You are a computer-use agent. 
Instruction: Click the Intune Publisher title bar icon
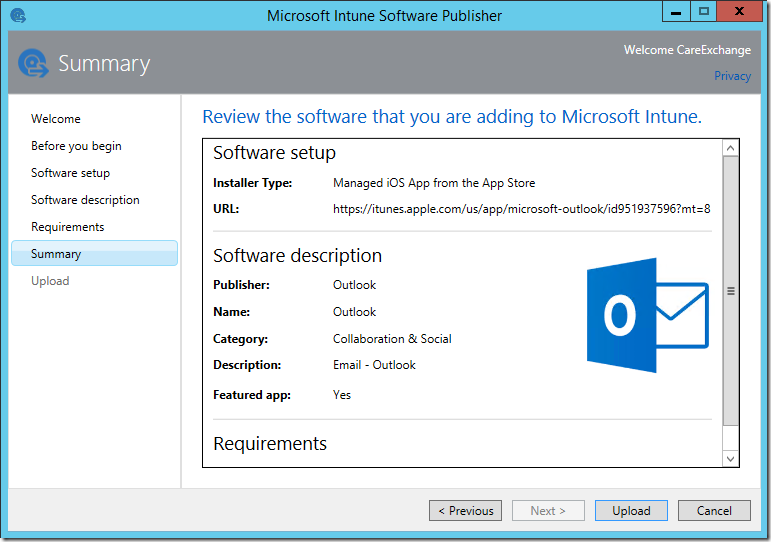18,16
